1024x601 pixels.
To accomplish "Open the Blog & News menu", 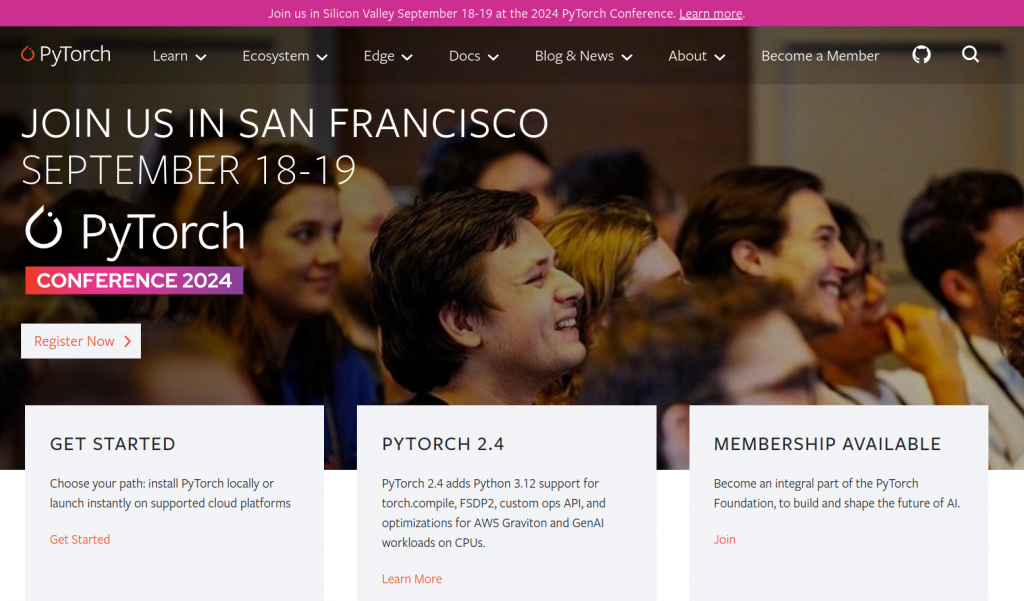I will coord(583,56).
